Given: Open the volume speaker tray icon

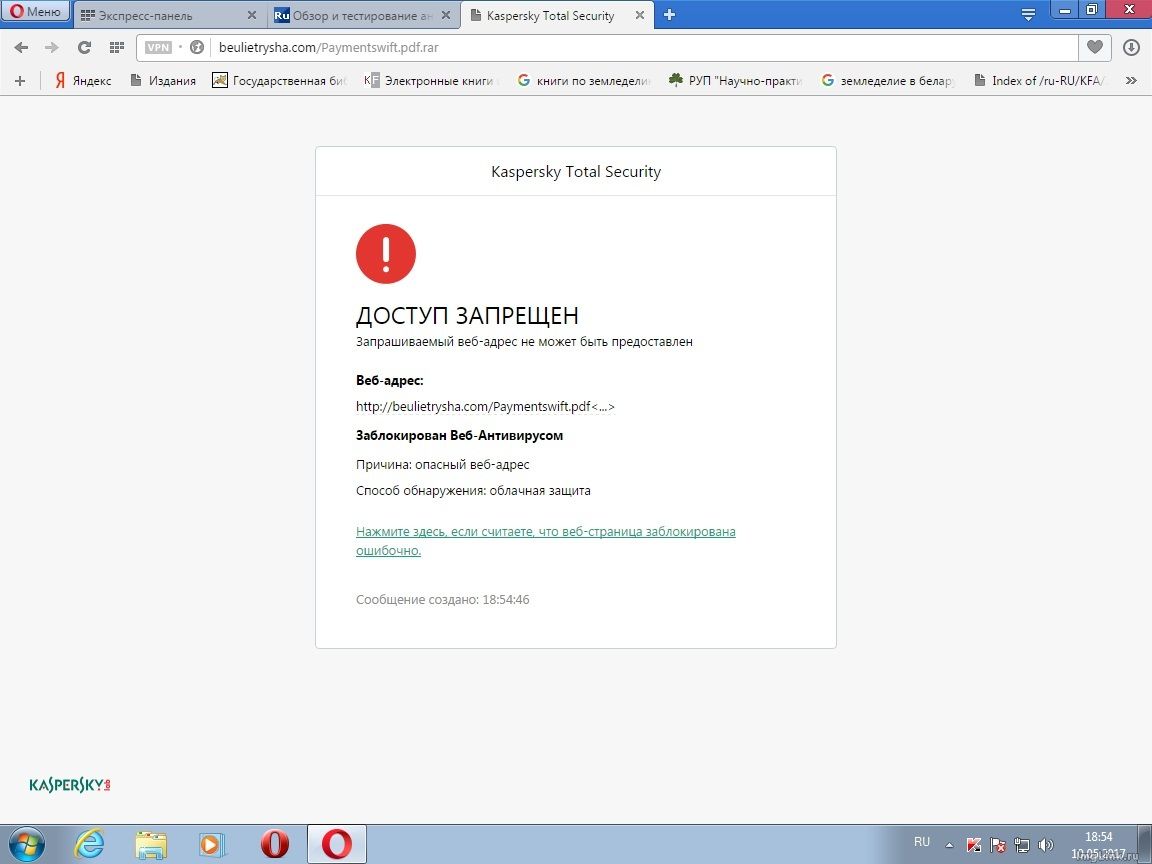Looking at the screenshot, I should click(x=1045, y=845).
